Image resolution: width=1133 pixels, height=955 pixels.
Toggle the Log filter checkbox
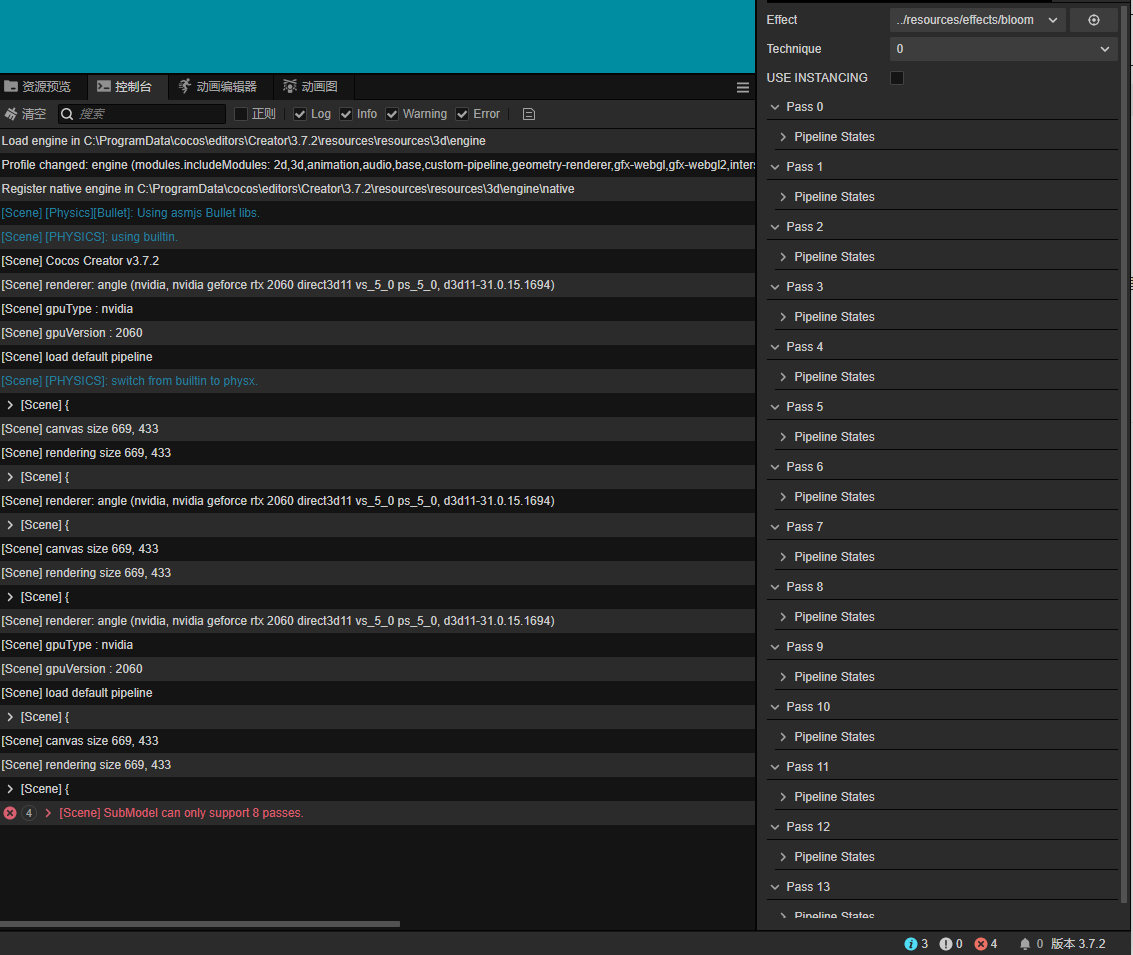(300, 114)
